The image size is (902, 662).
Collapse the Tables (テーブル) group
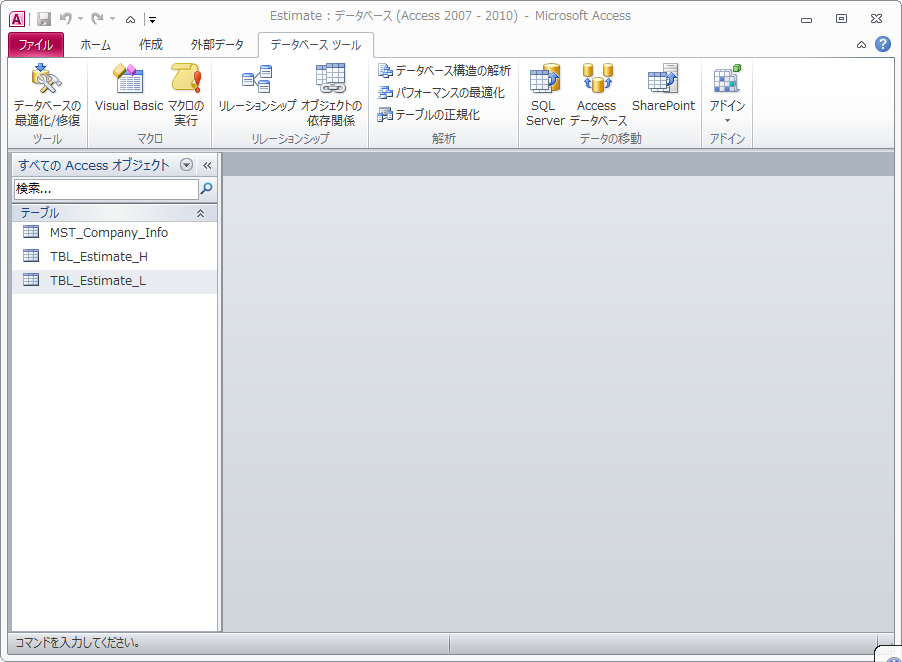[200, 213]
